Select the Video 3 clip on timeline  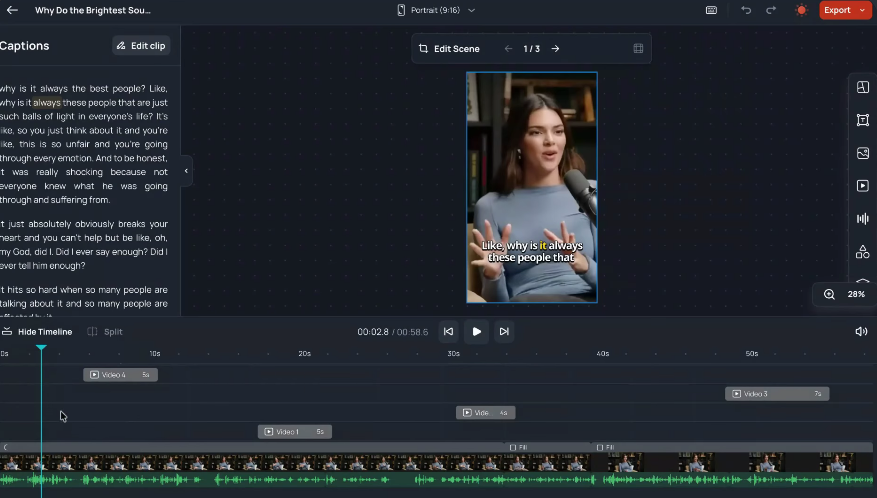click(x=776, y=394)
